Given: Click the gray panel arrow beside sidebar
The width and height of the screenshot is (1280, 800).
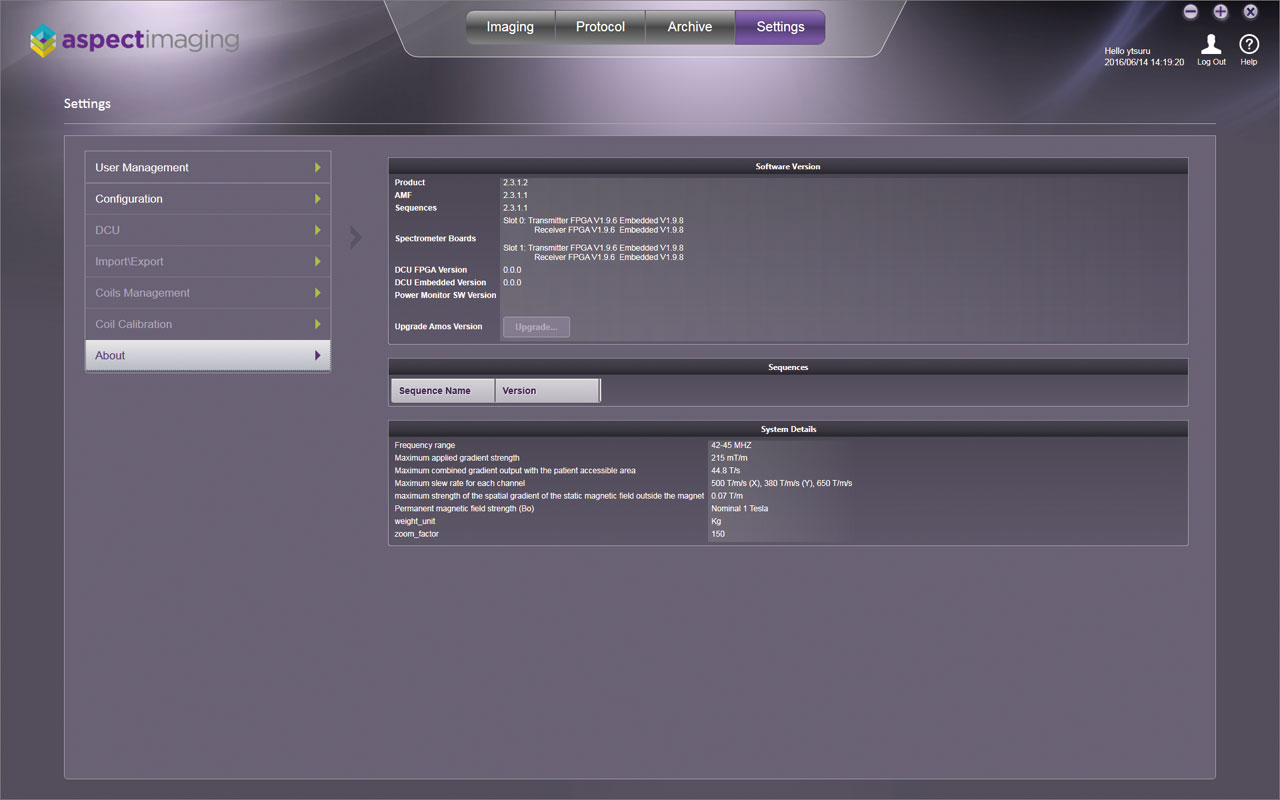Looking at the screenshot, I should [x=355, y=238].
